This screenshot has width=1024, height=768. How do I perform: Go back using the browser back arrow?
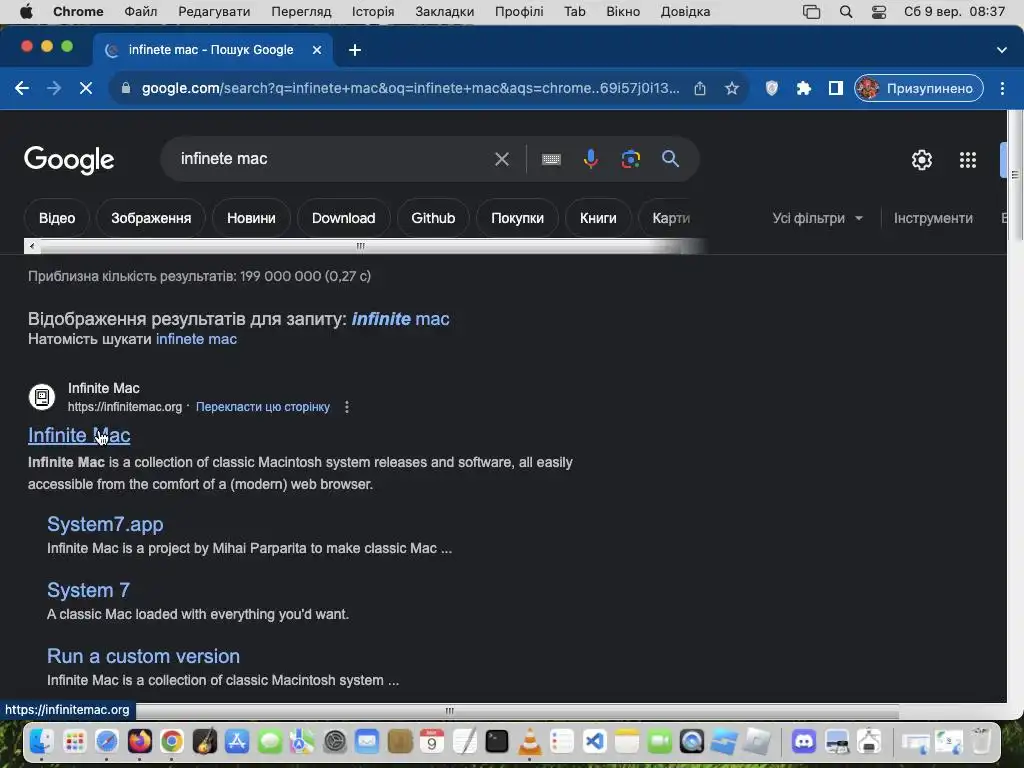pyautogui.click(x=22, y=88)
